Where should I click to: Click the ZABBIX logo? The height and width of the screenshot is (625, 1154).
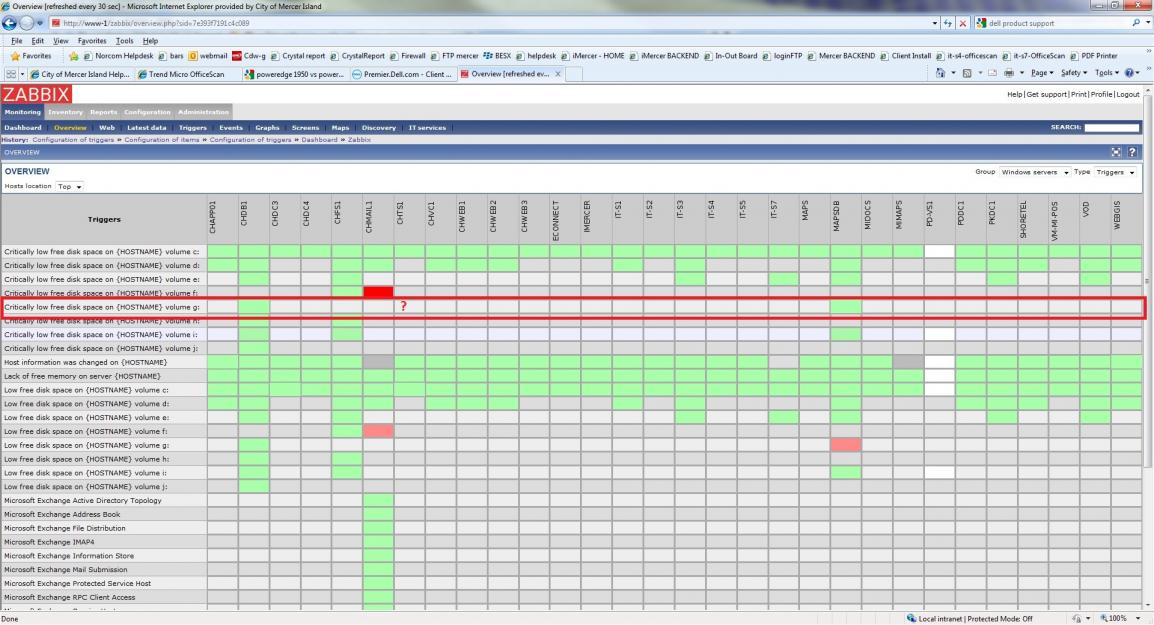(x=36, y=94)
